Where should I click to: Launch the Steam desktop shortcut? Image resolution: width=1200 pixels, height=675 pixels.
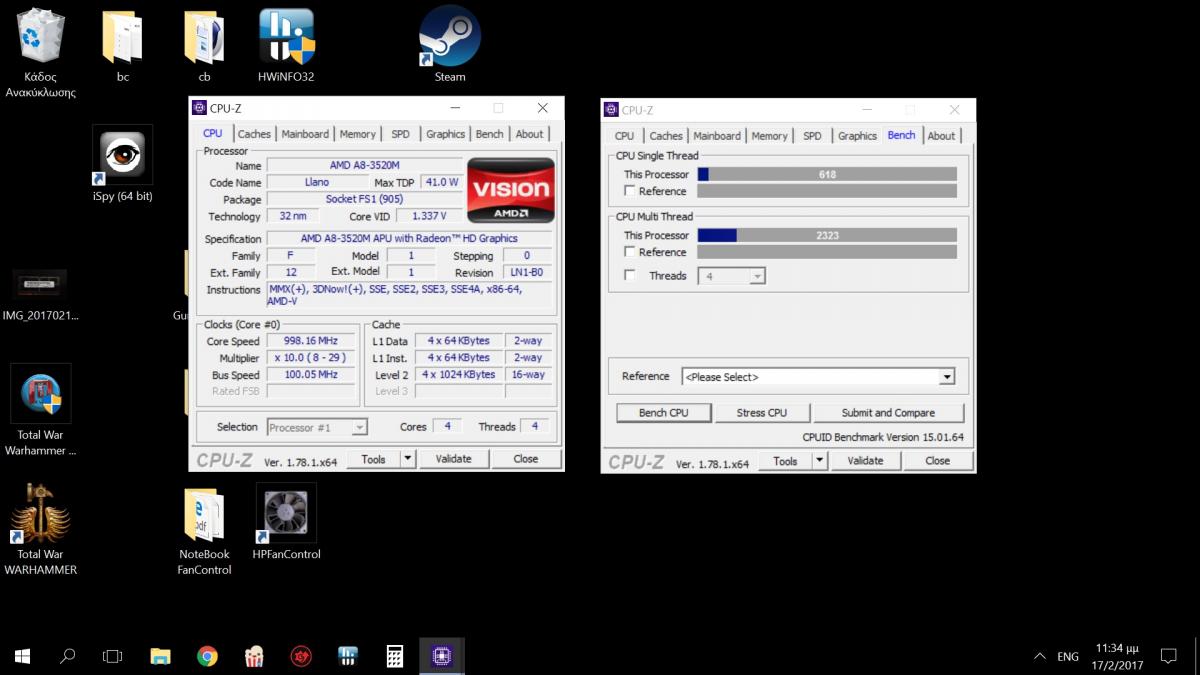coord(450,46)
